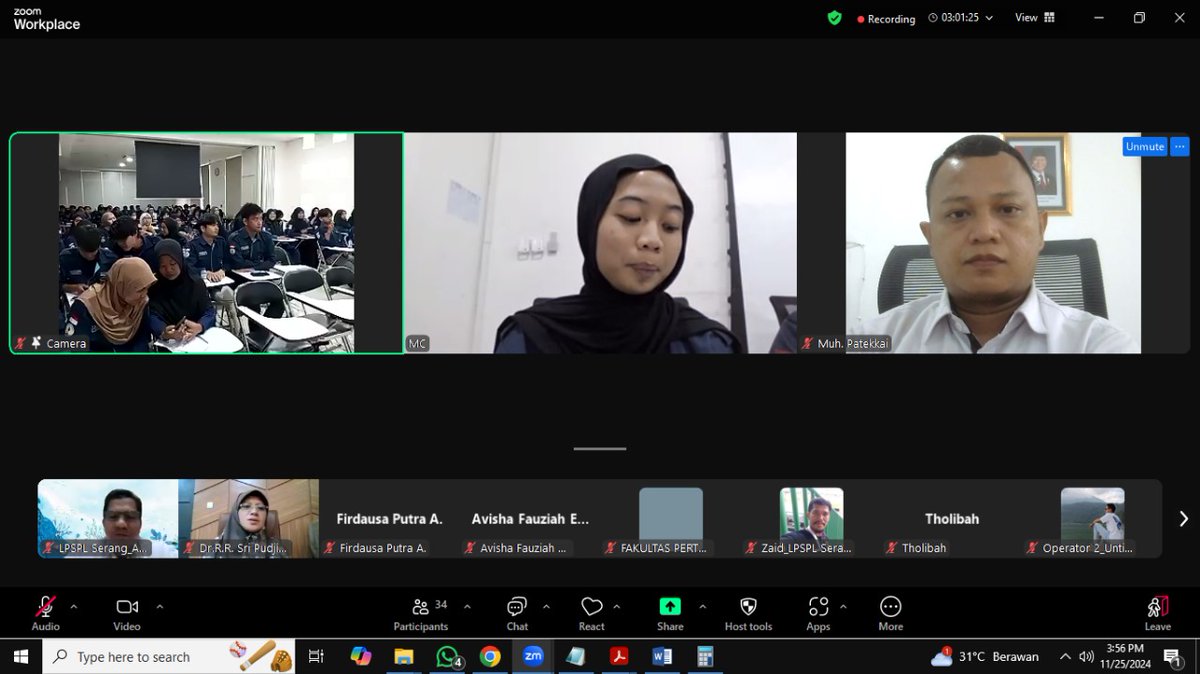Open Calculator from the taskbar
The height and width of the screenshot is (674, 1200).
(705, 657)
